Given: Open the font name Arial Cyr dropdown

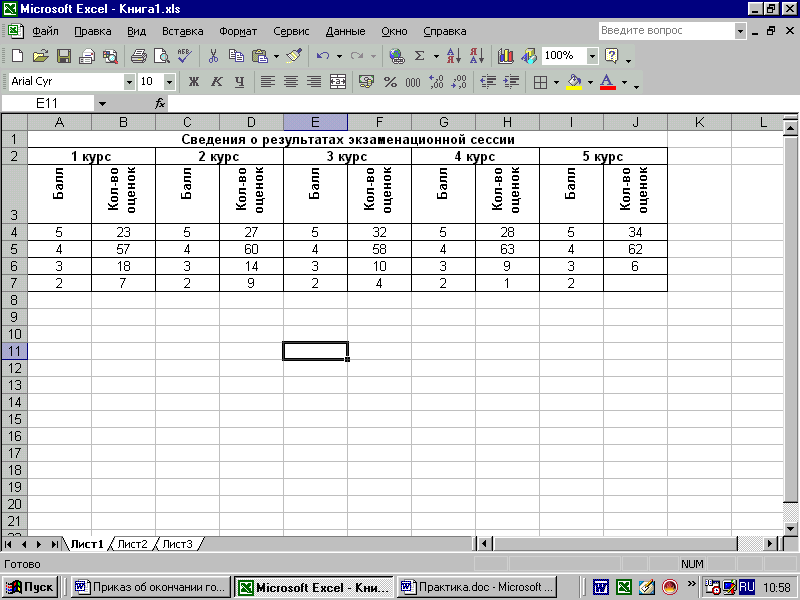Looking at the screenshot, I should click(x=129, y=82).
